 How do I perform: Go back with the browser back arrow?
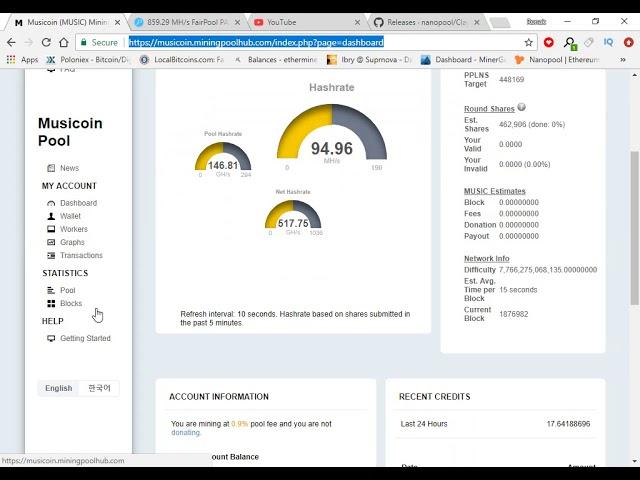(x=11, y=42)
